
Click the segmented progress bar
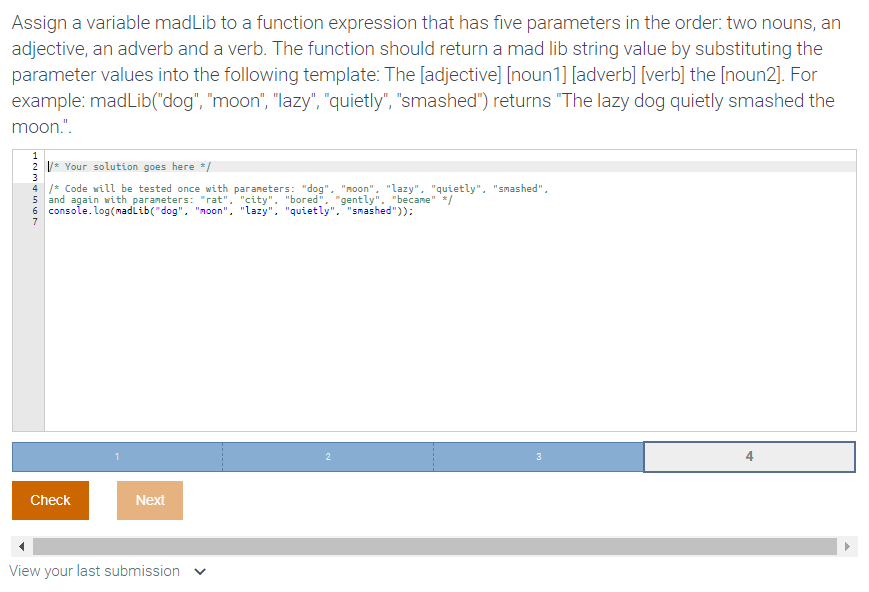click(433, 456)
